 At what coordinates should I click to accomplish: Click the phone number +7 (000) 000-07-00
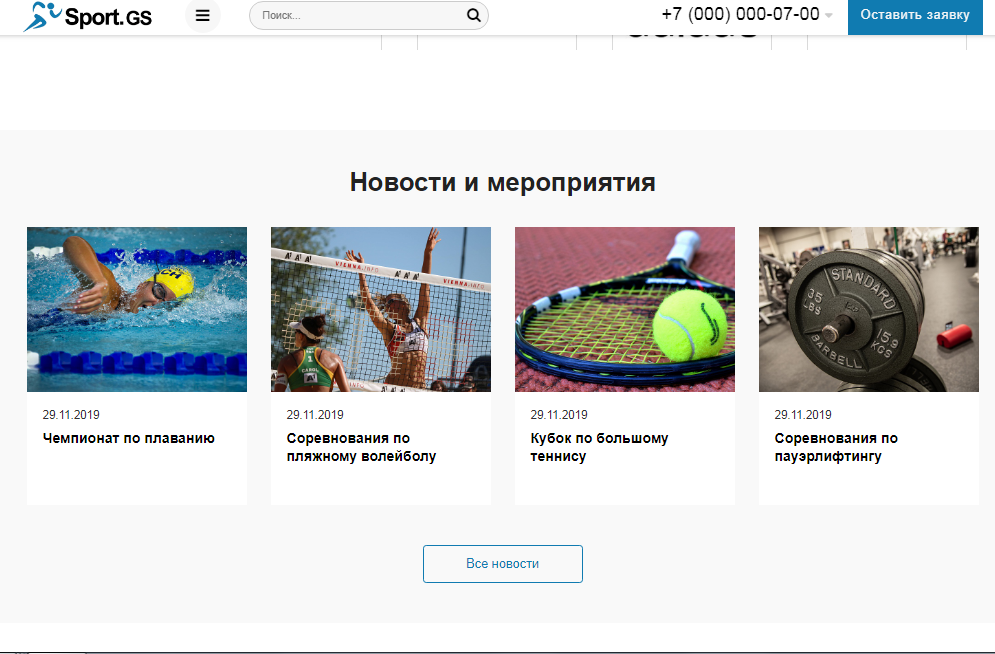click(740, 16)
